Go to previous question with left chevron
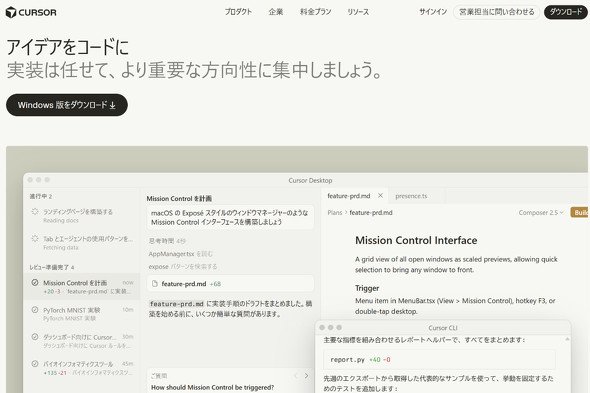Image resolution: width=590 pixels, height=393 pixels. click(296, 375)
